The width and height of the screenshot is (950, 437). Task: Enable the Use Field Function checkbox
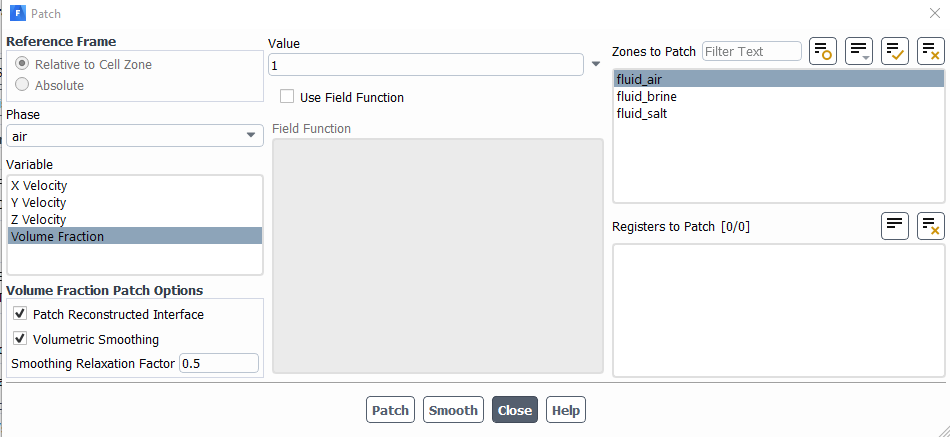coord(287,97)
